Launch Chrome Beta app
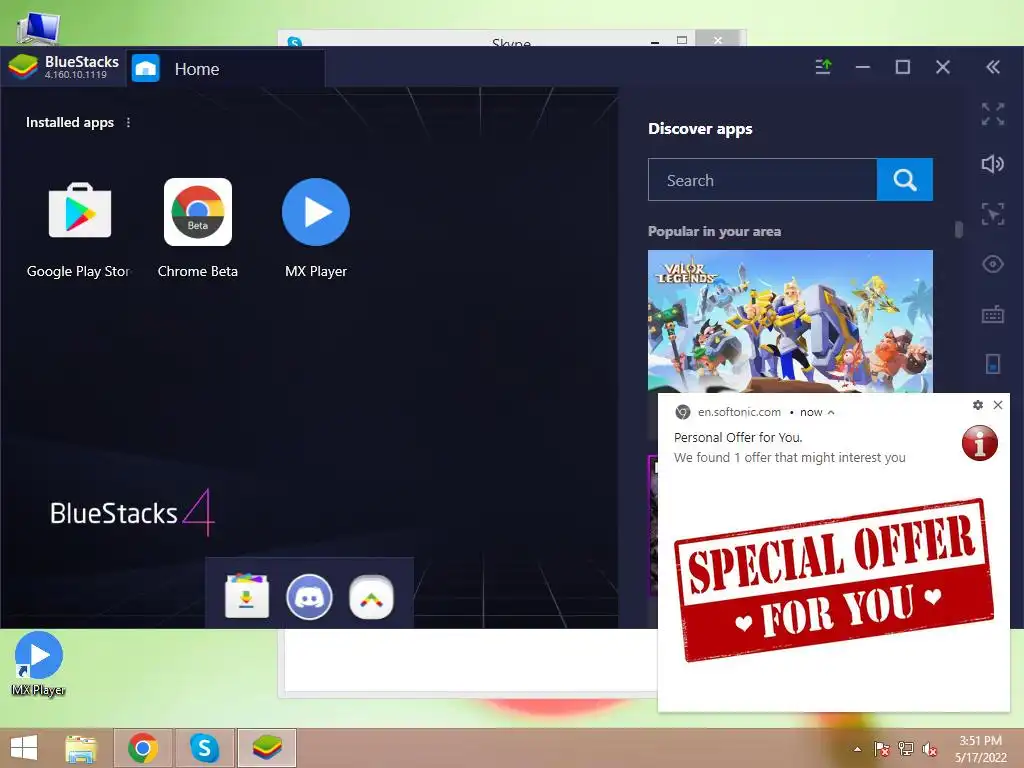The height and width of the screenshot is (768, 1024). tap(198, 212)
